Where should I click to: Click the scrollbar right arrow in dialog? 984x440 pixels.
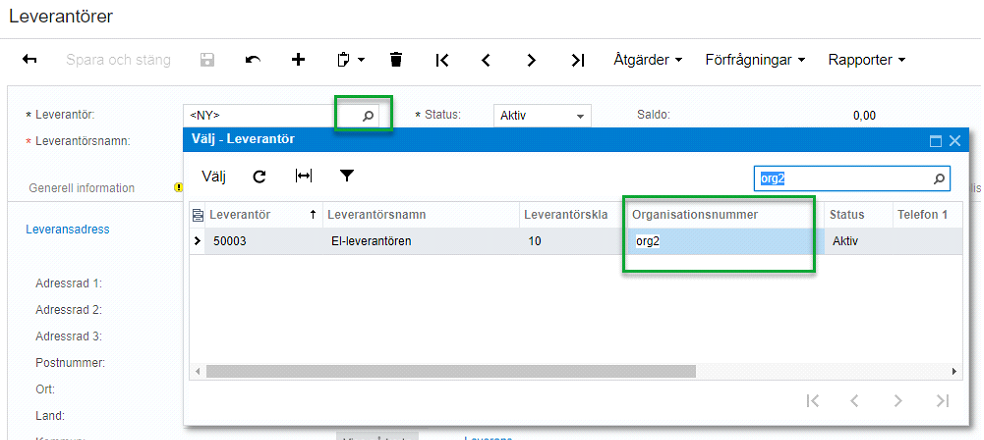point(955,371)
